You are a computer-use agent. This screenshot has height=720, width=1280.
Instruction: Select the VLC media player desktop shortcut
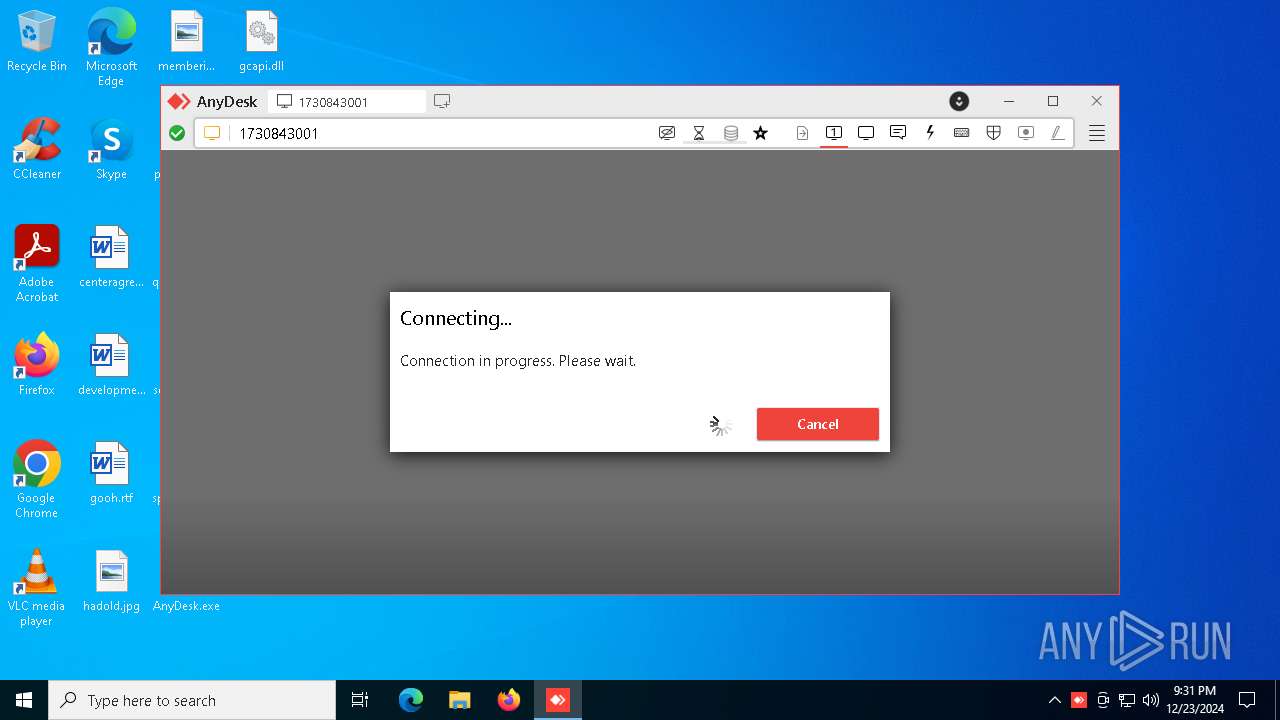[x=37, y=587]
